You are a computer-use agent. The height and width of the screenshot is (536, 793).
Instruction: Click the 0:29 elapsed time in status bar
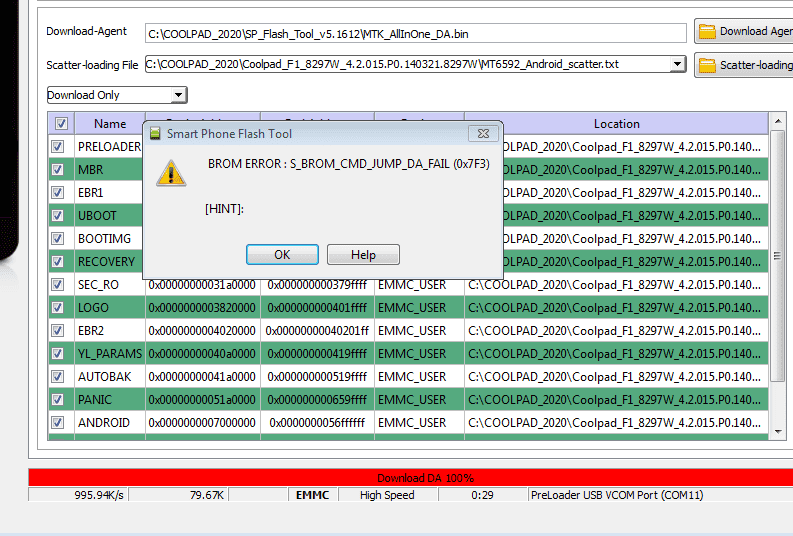pyautogui.click(x=482, y=495)
